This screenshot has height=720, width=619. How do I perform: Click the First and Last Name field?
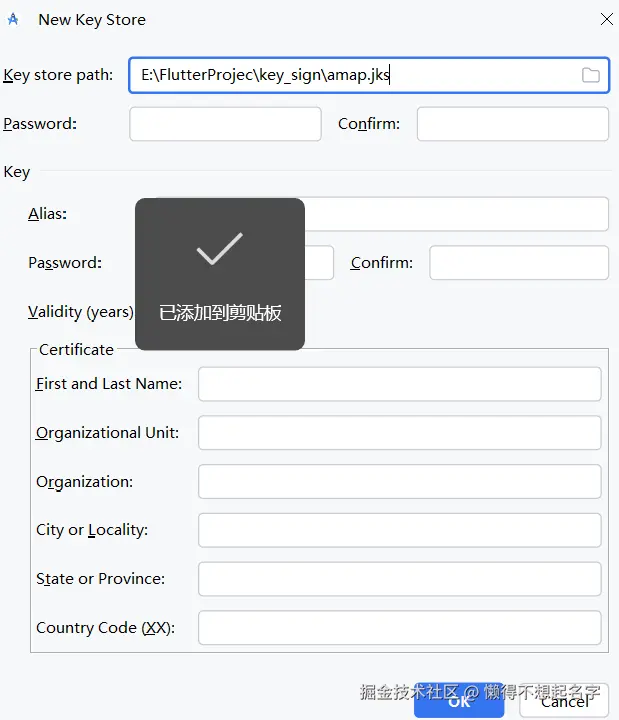point(399,384)
